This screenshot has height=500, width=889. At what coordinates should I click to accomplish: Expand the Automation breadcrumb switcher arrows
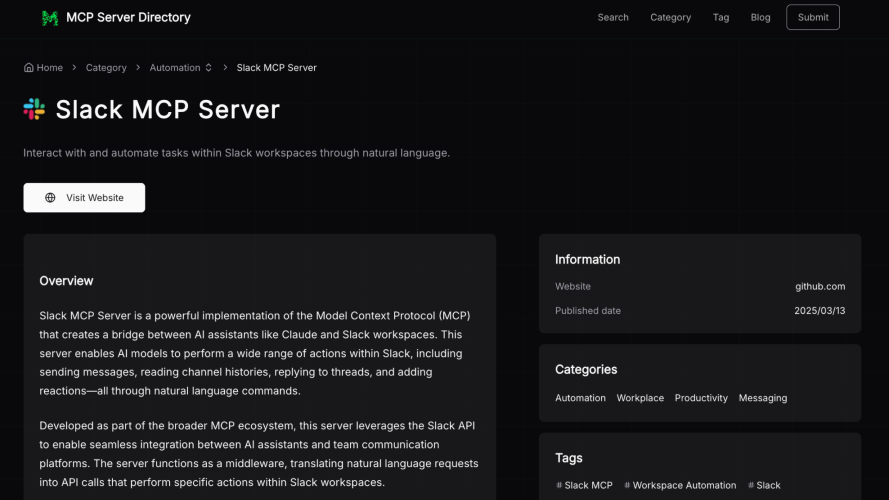tap(209, 67)
